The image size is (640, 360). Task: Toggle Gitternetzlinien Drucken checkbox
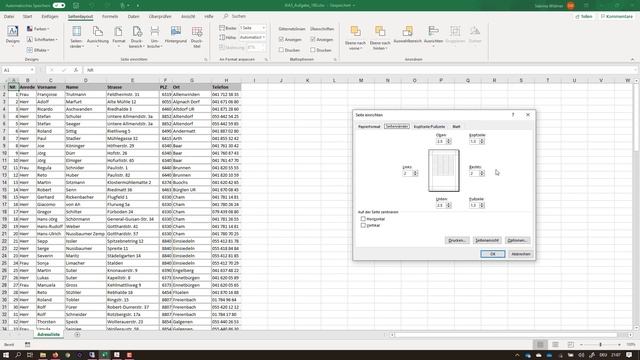pyautogui.click(x=281, y=50)
